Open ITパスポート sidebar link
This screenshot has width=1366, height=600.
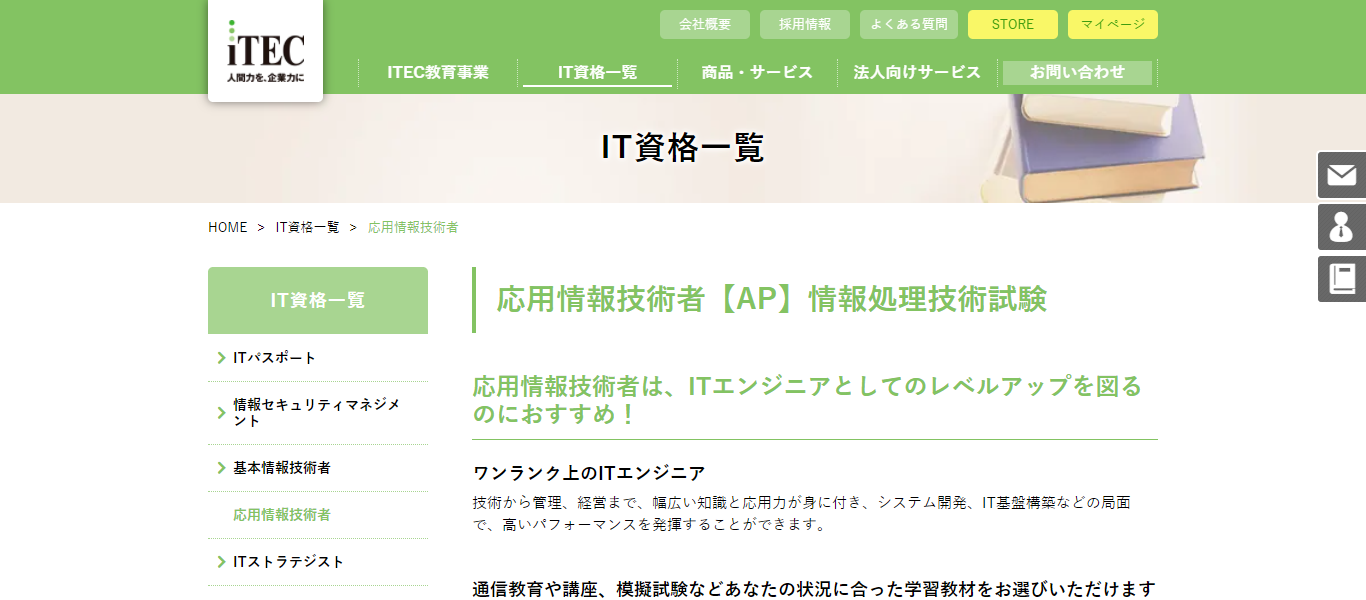(x=318, y=358)
